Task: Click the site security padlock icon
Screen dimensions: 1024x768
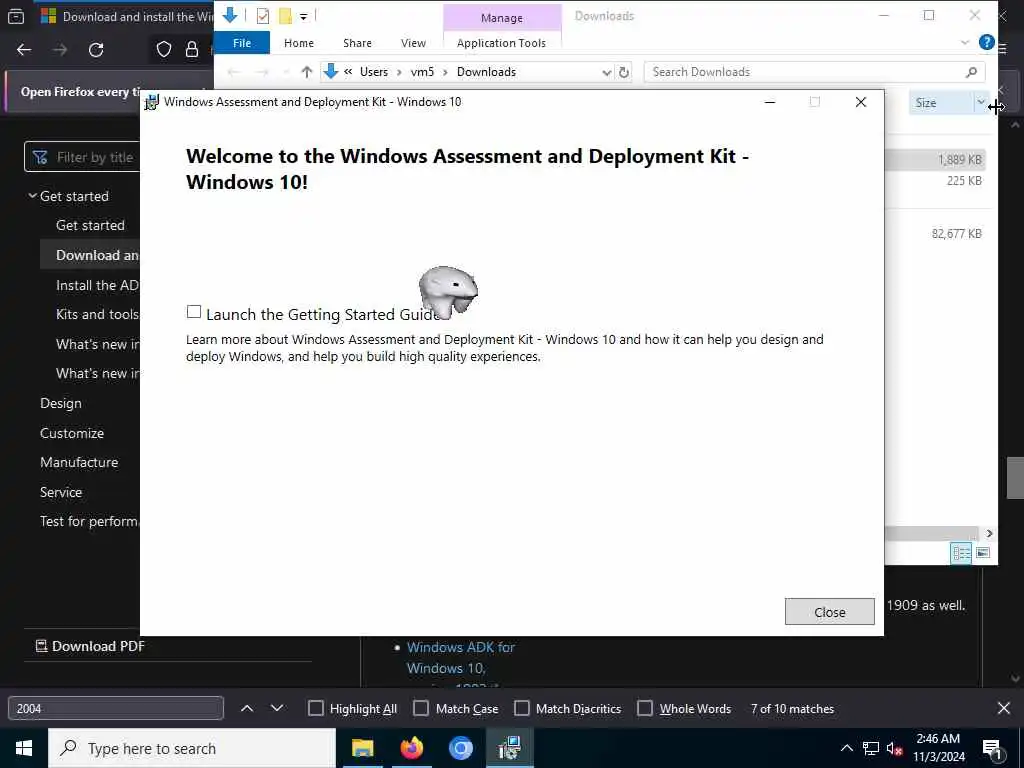Action: 191,50
